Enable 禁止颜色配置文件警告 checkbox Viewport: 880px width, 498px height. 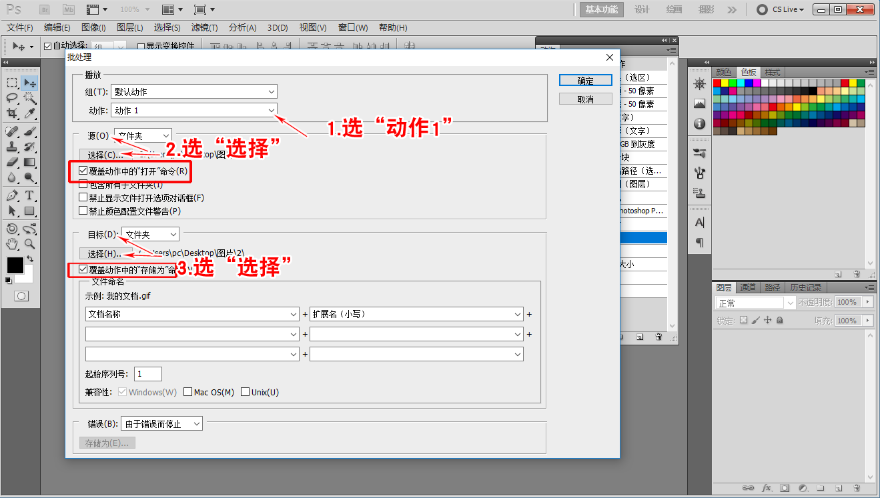[x=83, y=211]
